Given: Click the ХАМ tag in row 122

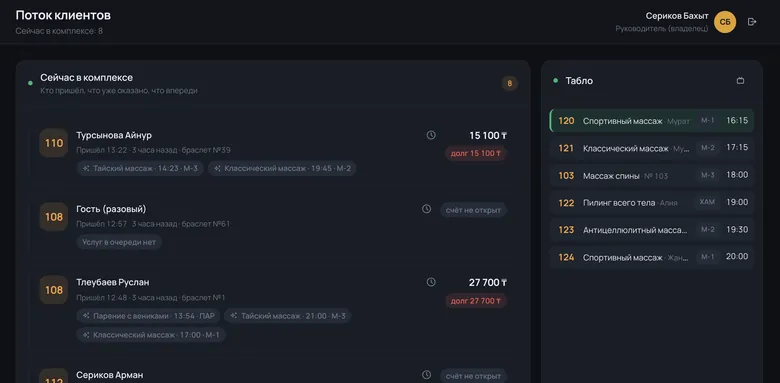Looking at the screenshot, I should [707, 202].
